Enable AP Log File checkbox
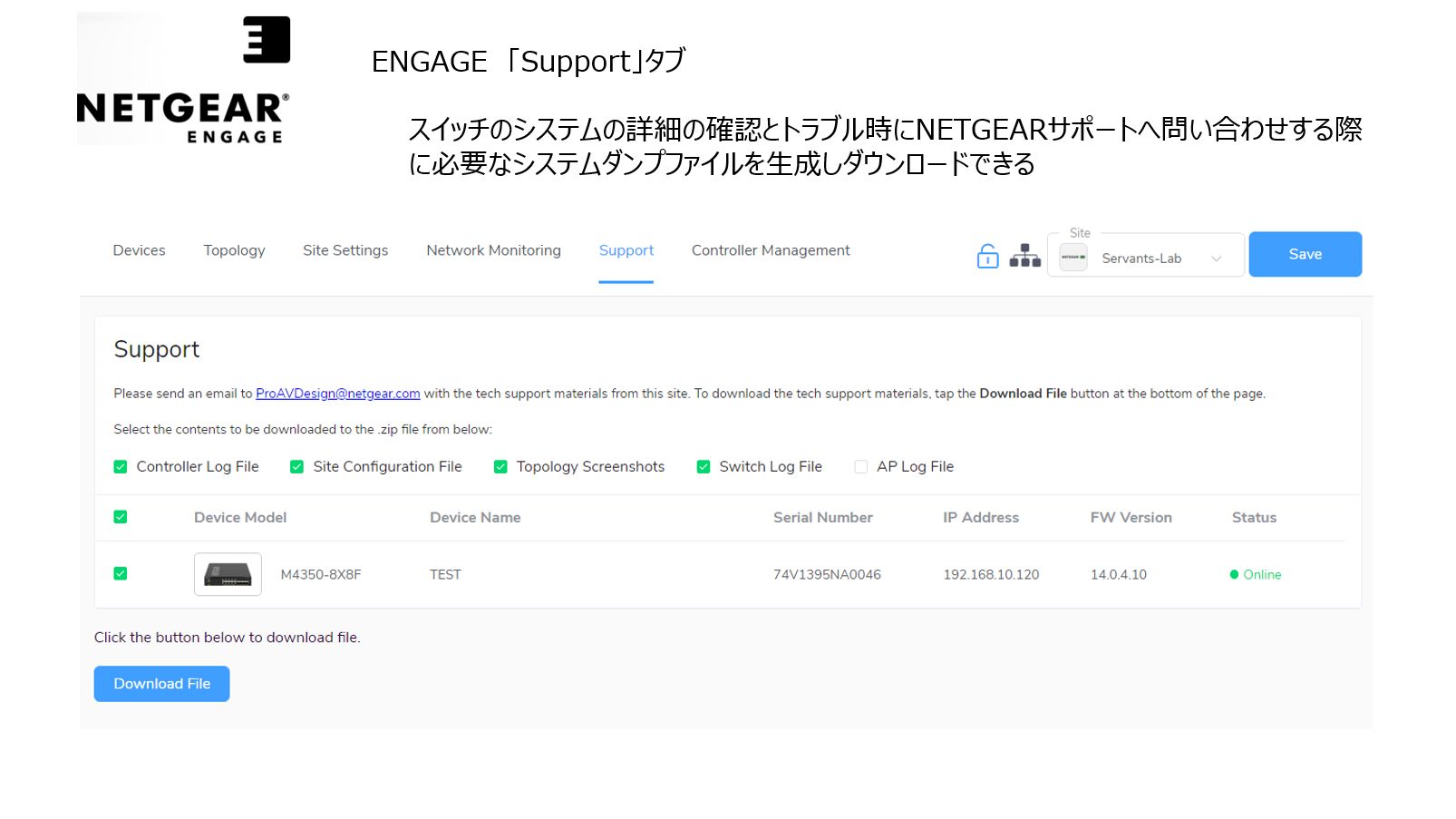Image resolution: width=1456 pixels, height=819 pixels. click(x=860, y=466)
